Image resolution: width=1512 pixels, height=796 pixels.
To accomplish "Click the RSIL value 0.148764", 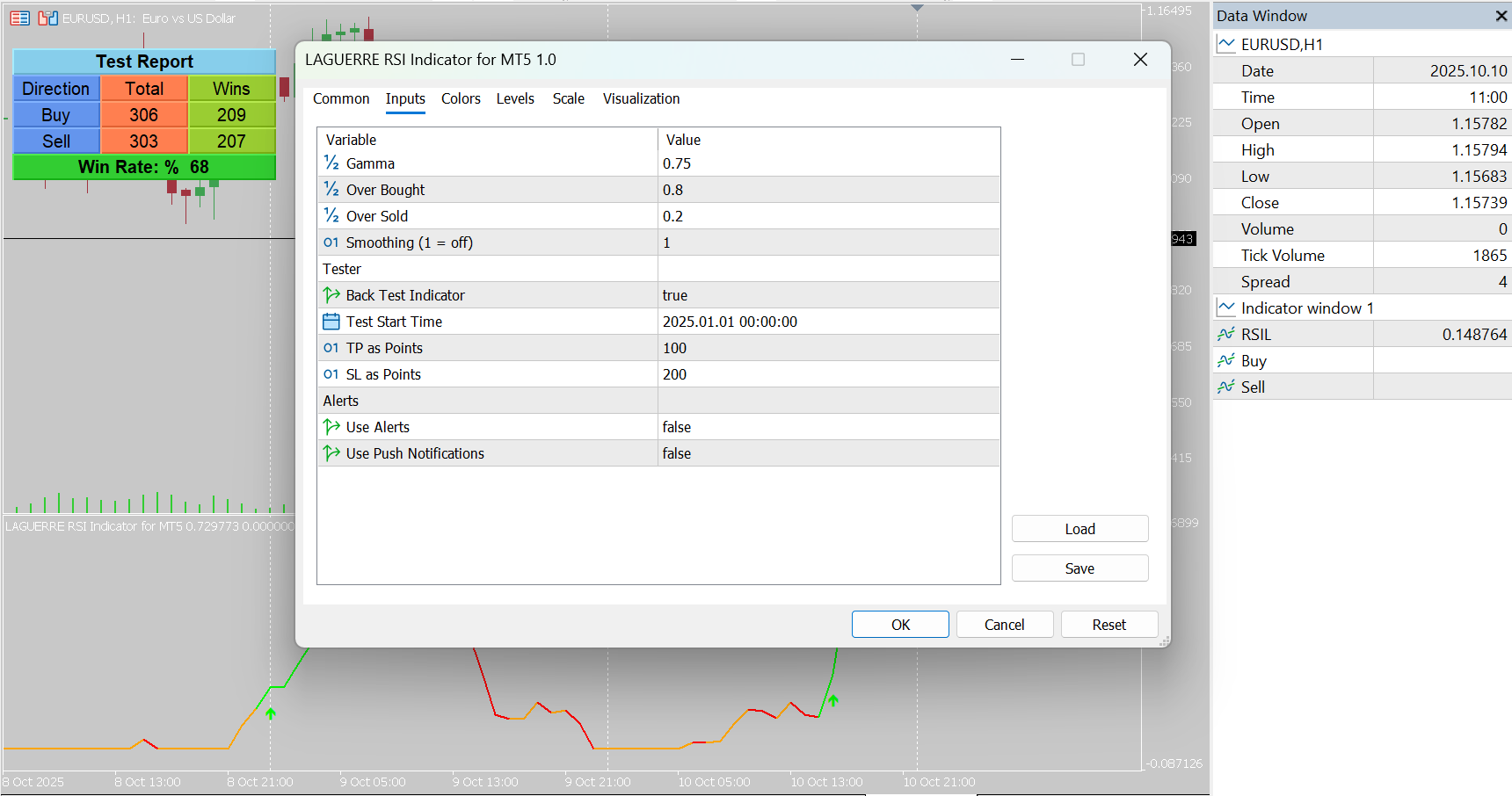I will pos(1474,334).
